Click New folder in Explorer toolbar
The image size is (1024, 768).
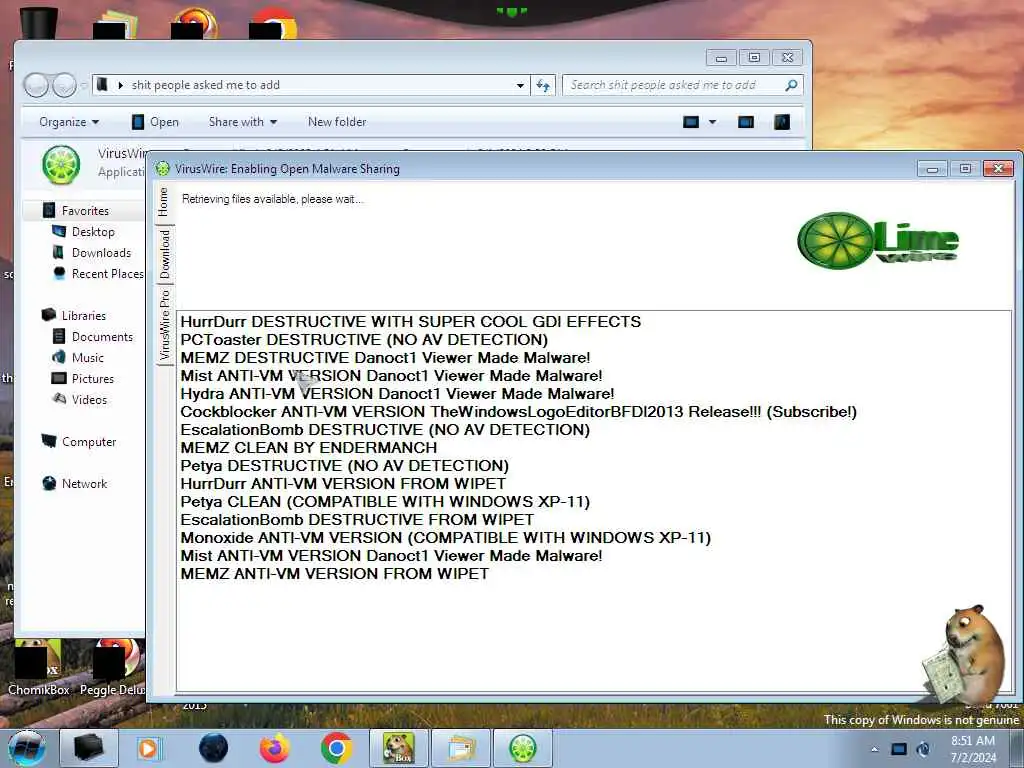click(337, 122)
